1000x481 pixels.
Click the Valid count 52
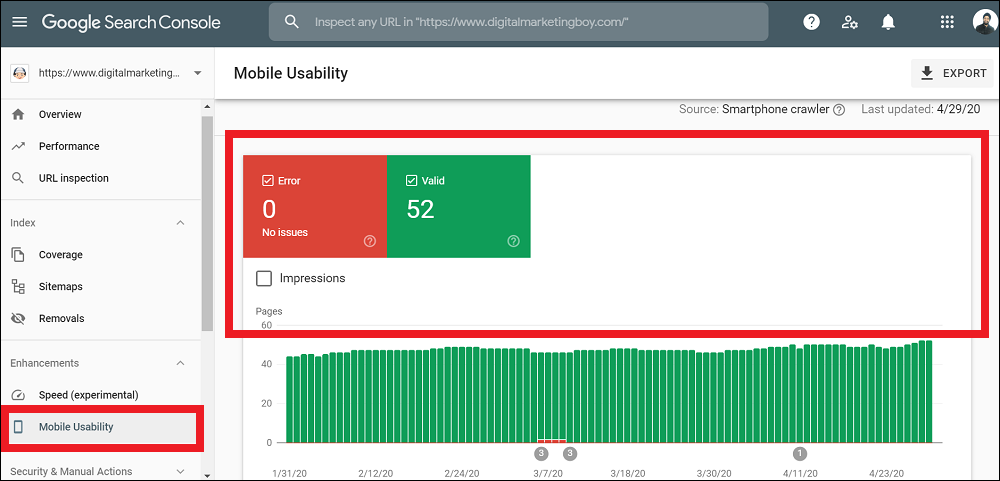click(x=420, y=209)
